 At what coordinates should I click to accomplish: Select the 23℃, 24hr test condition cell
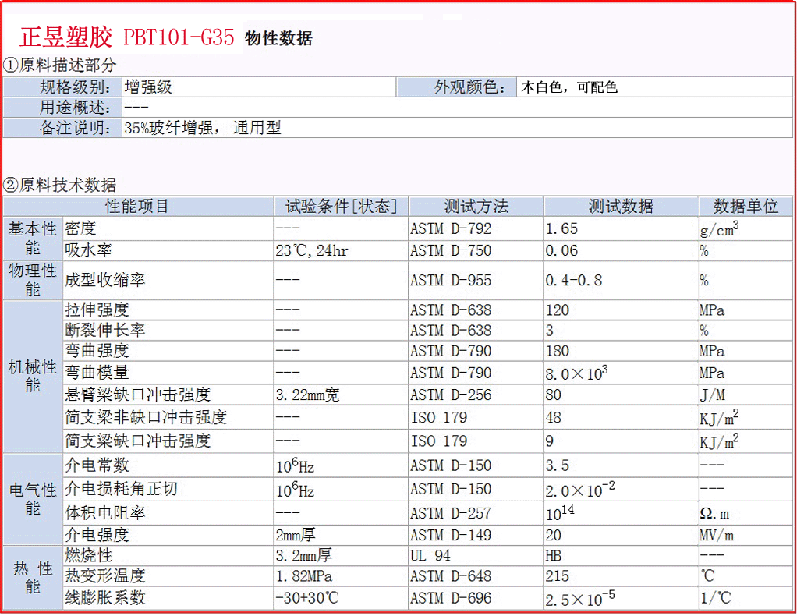click(x=311, y=251)
